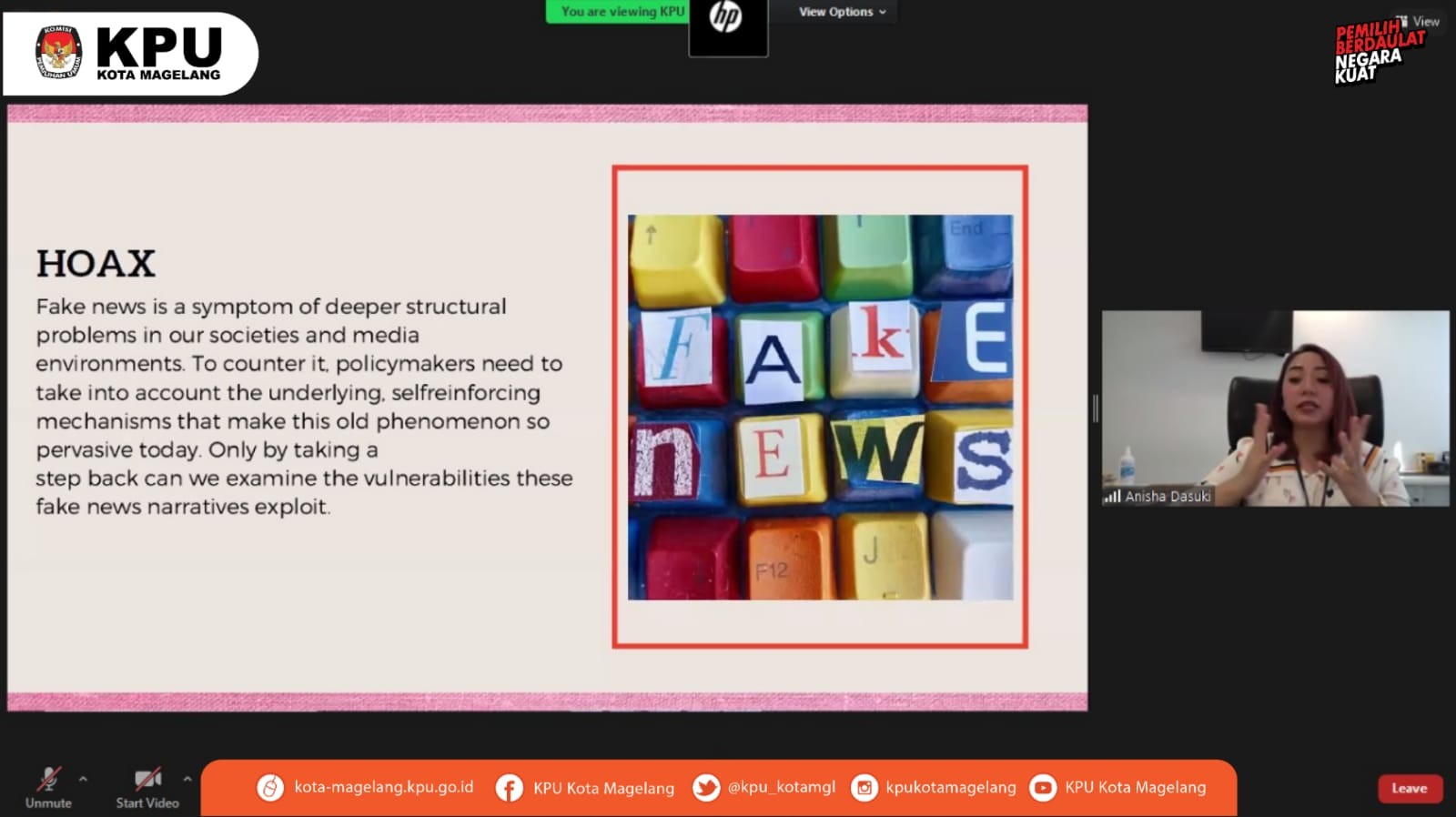Viewport: 1456px width, 817px height.
Task: Select Anisha Dasuki's video tile
Action: tap(1275, 408)
